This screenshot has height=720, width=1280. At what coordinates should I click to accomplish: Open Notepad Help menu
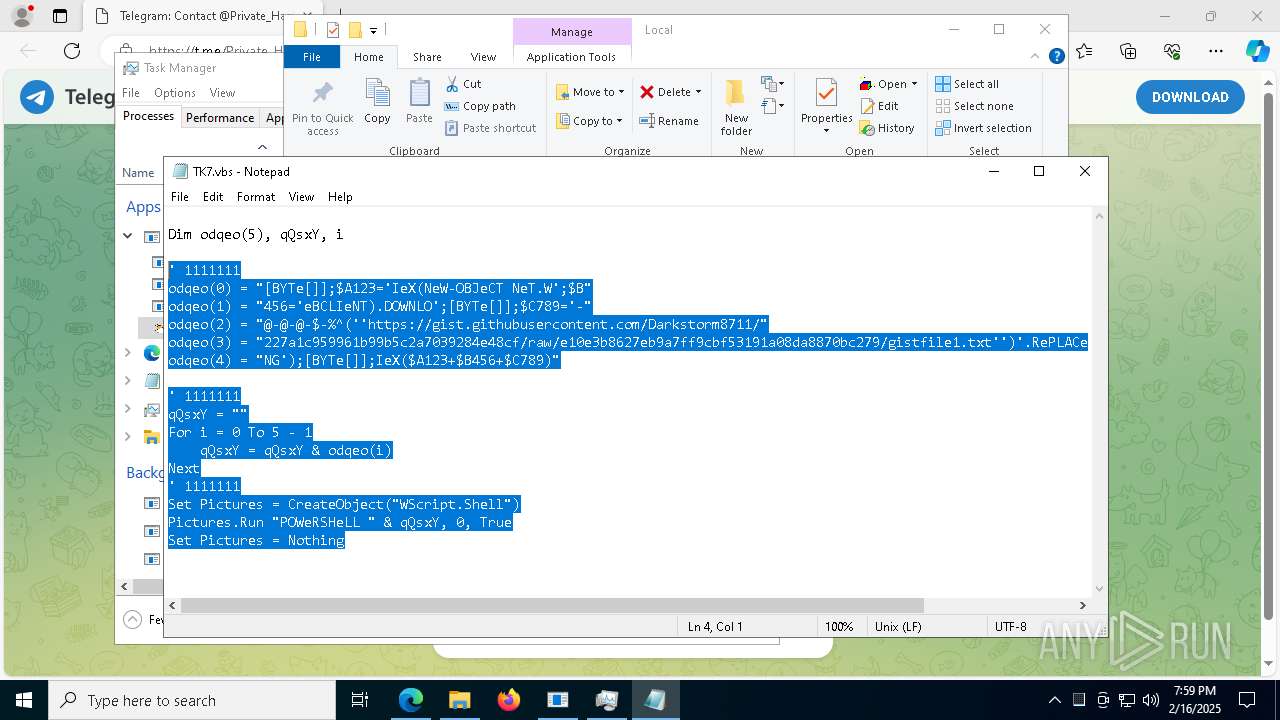(340, 197)
